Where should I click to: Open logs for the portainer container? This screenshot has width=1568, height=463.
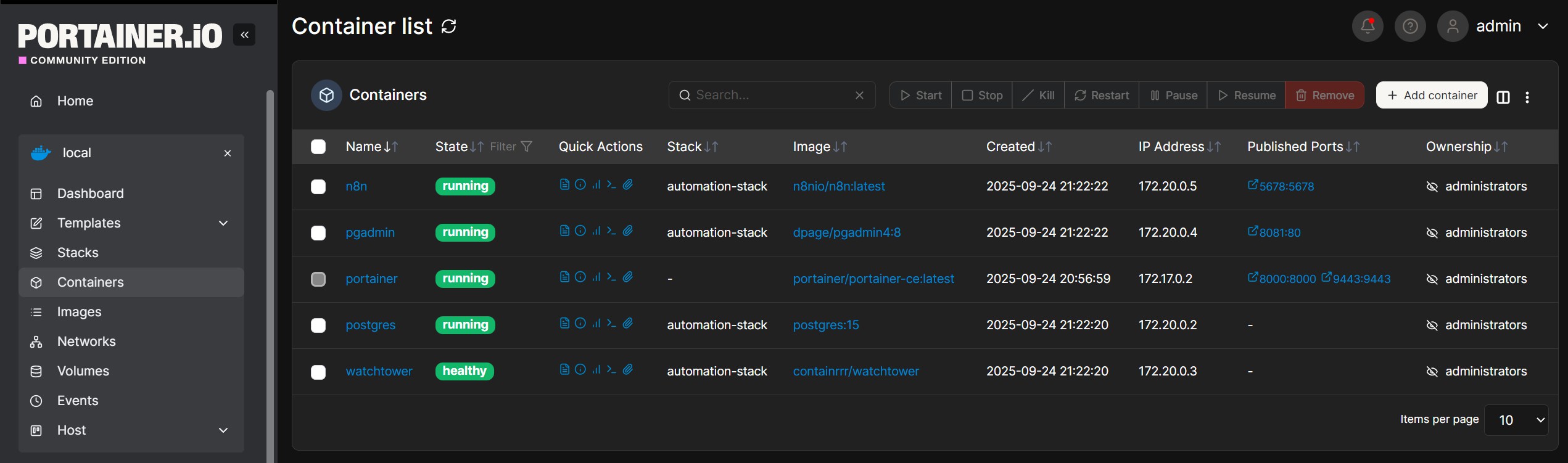pos(564,277)
